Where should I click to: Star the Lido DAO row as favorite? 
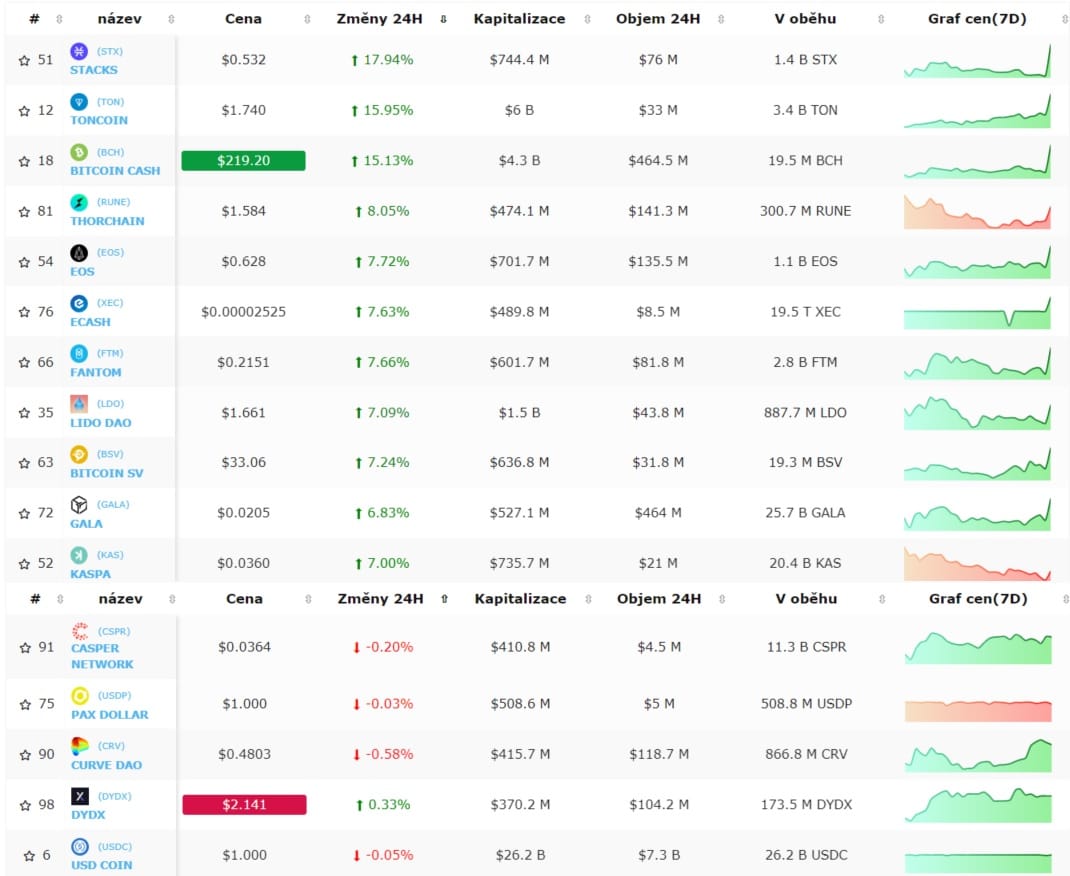coord(24,413)
